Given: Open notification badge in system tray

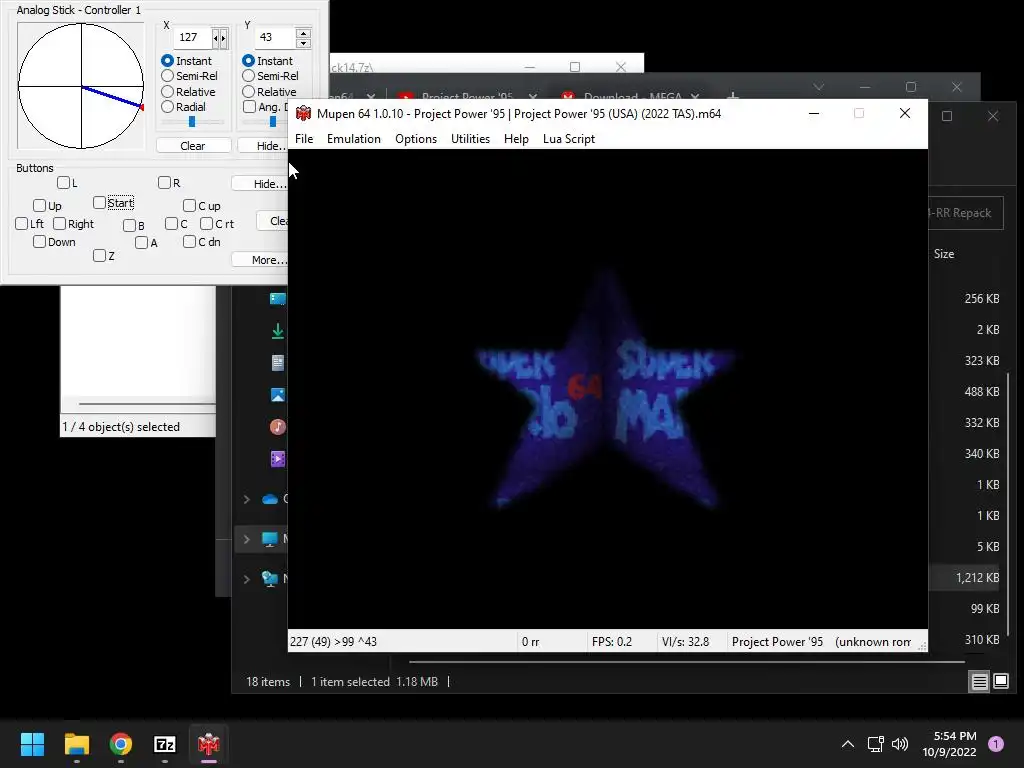Looking at the screenshot, I should pyautogui.click(x=996, y=744).
